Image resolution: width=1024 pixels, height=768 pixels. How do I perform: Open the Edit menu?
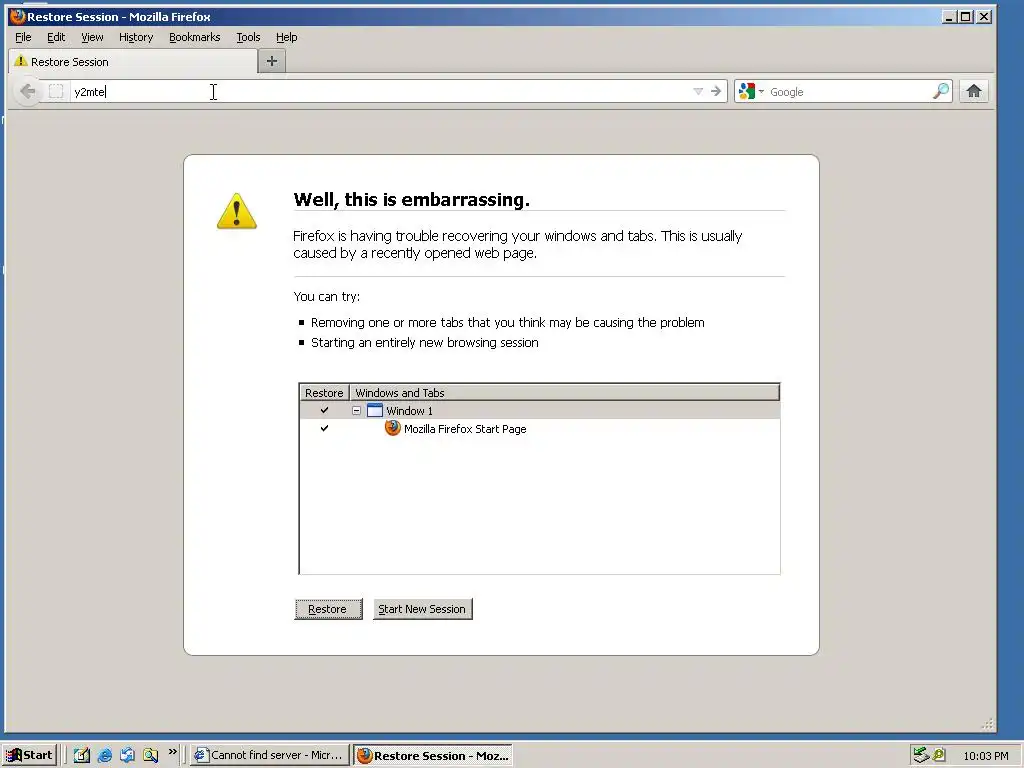click(x=56, y=37)
